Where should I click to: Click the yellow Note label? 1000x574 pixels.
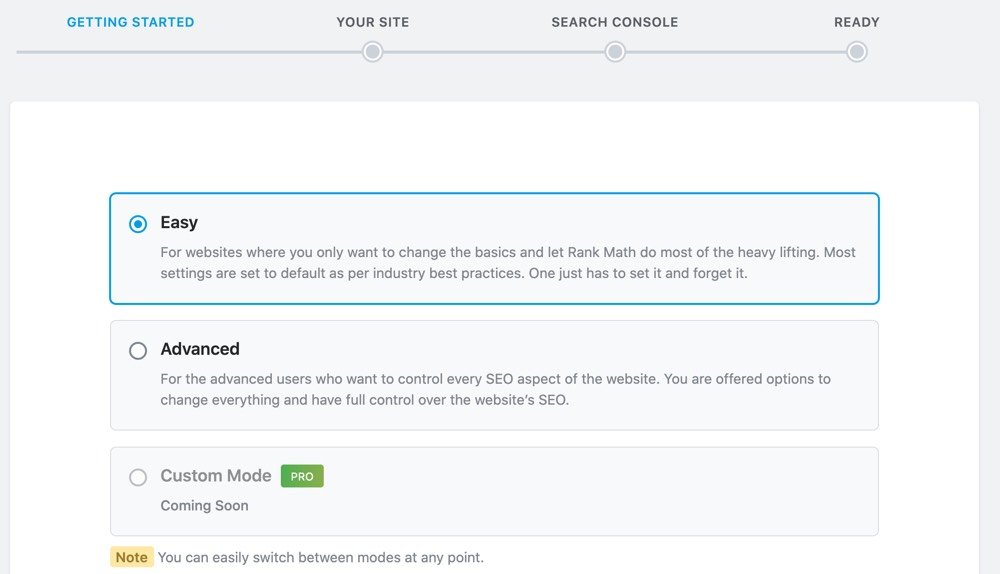(x=132, y=557)
